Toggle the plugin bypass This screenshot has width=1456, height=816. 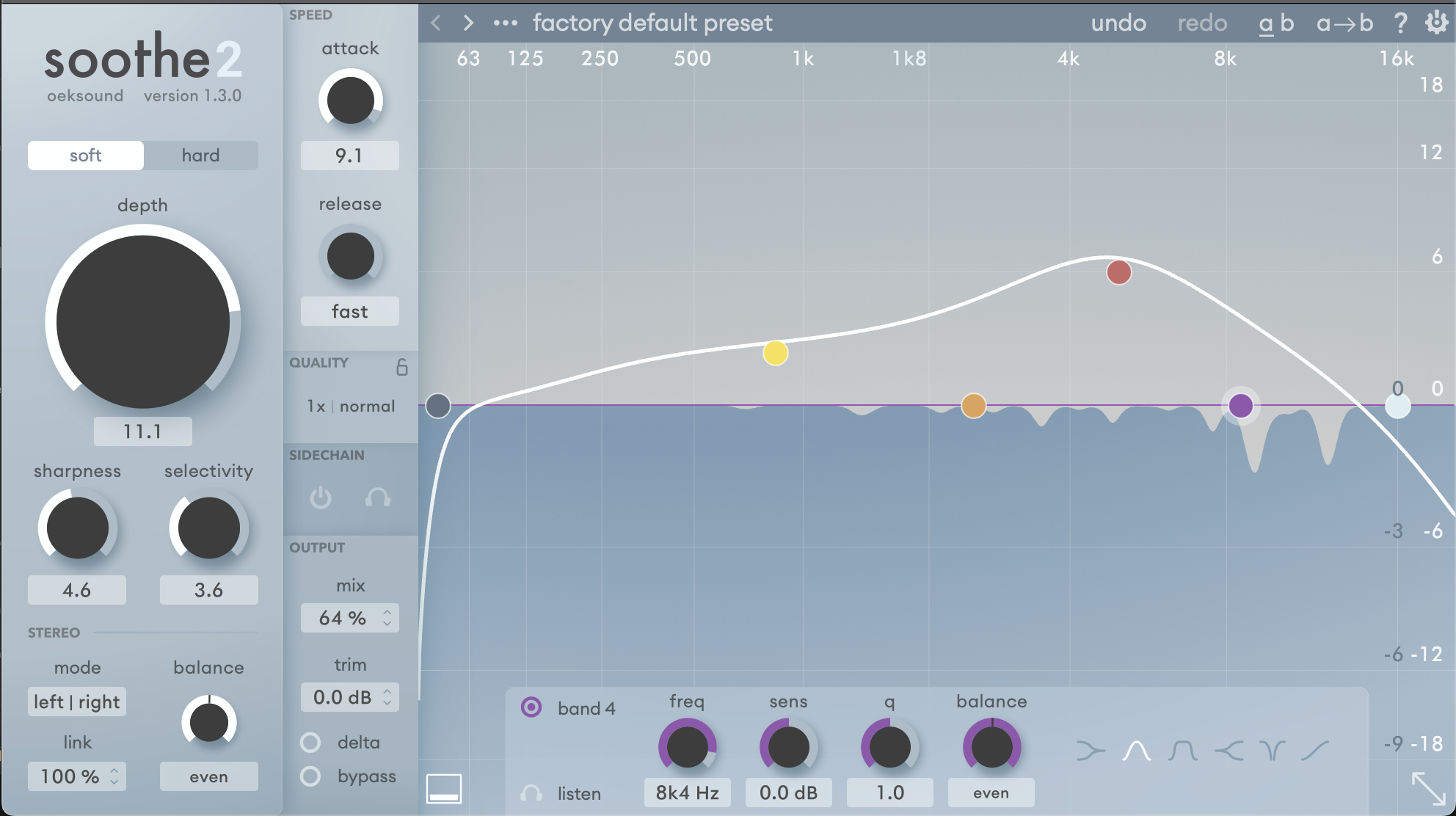(310, 776)
